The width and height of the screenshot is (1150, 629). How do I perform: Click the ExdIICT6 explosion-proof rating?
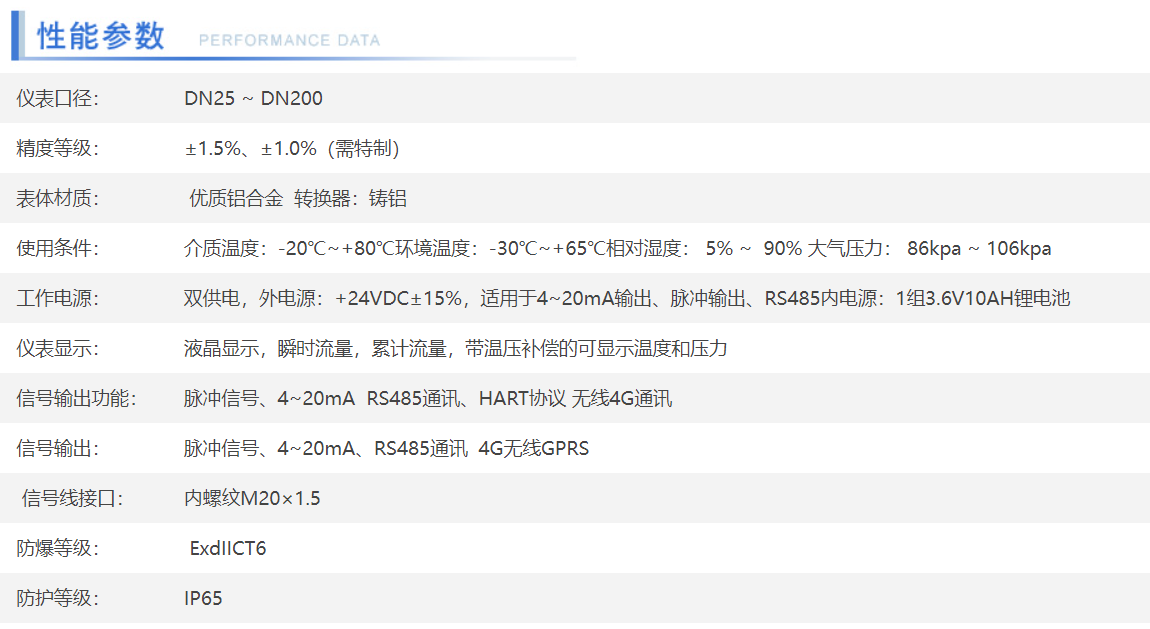[x=228, y=548]
